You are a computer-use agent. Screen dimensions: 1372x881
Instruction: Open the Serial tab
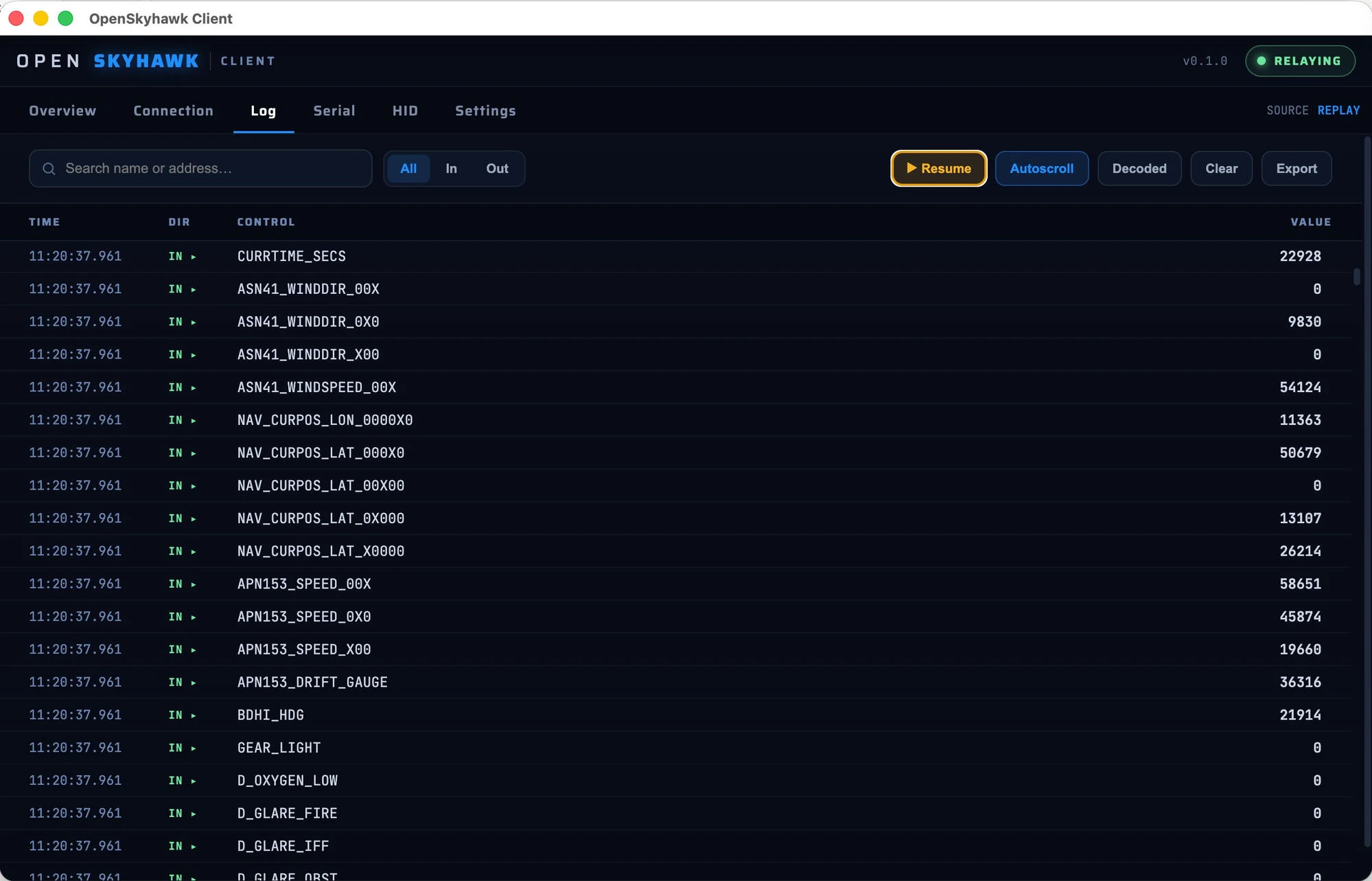coord(334,111)
